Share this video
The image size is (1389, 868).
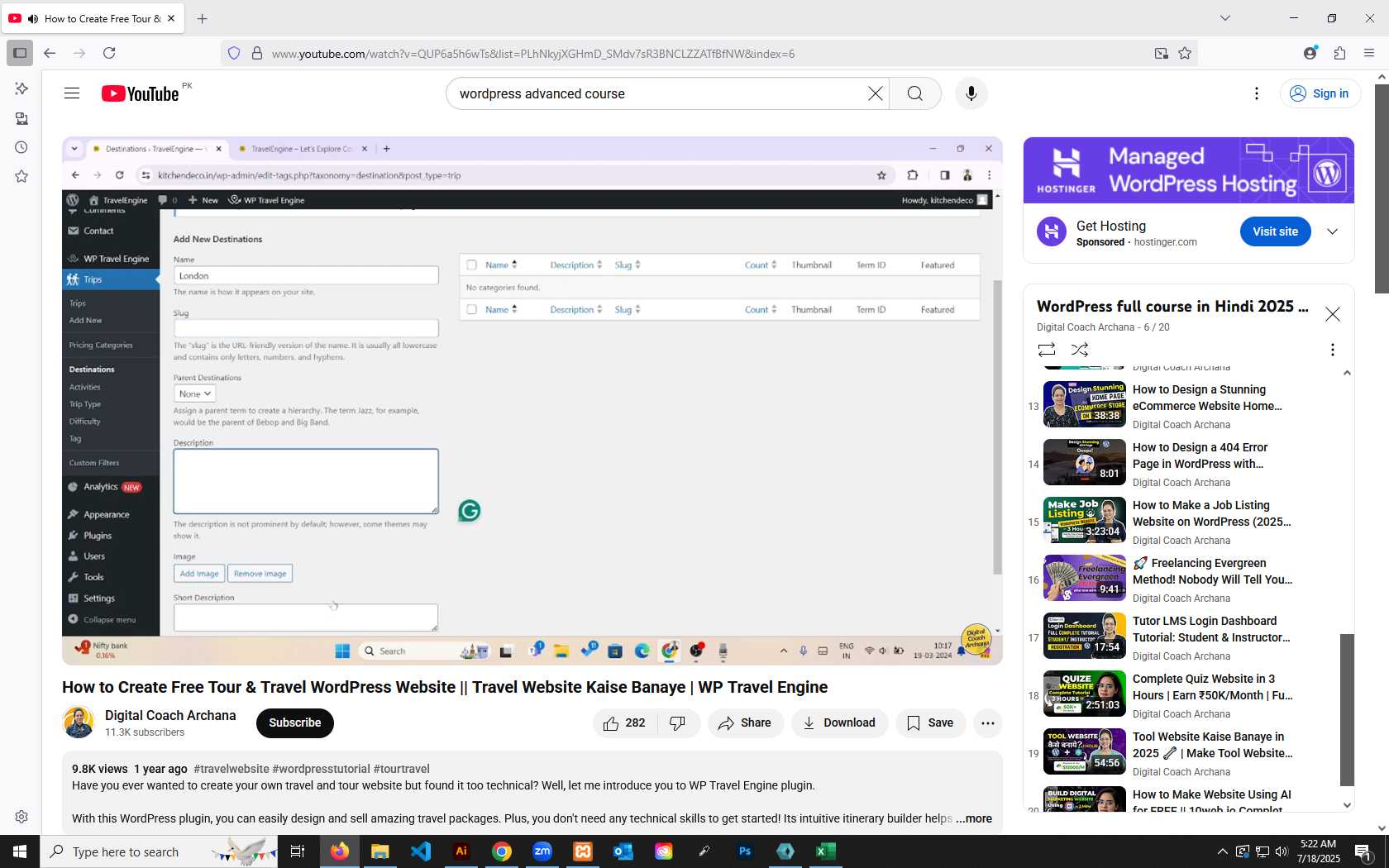click(745, 723)
